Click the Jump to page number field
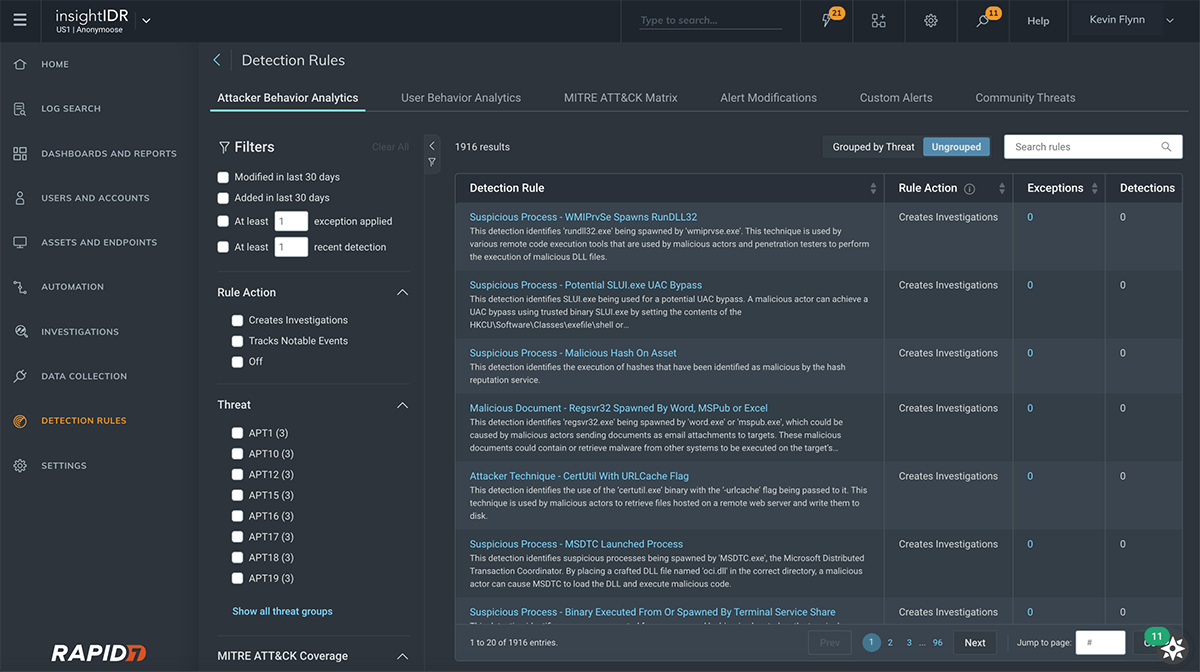Viewport: 1200px width, 672px height. pos(1100,643)
